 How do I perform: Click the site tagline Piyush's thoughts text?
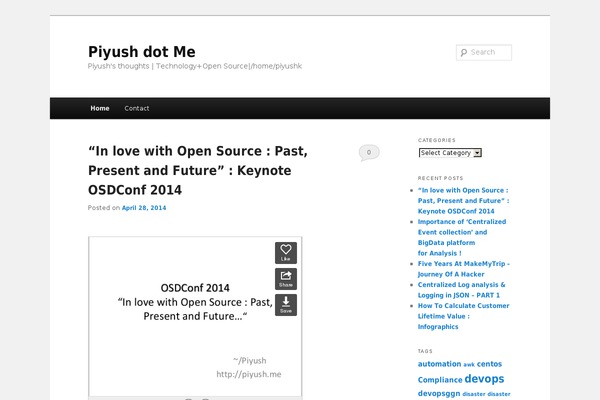(195, 66)
